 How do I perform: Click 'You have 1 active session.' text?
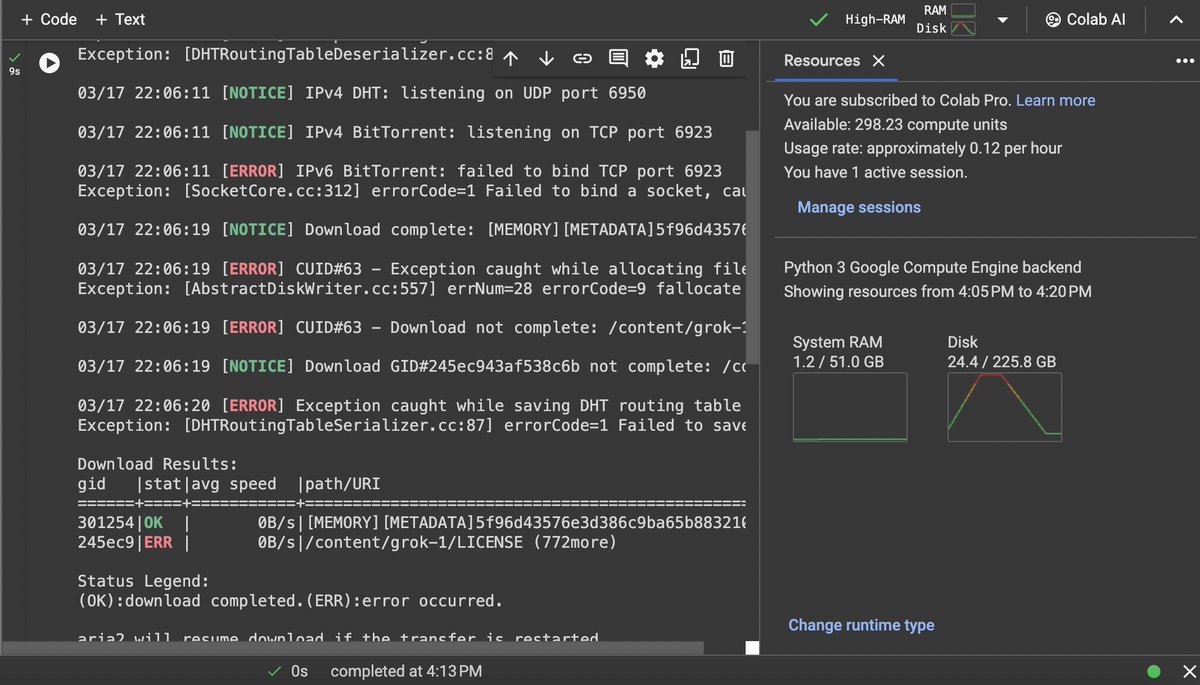tap(875, 172)
